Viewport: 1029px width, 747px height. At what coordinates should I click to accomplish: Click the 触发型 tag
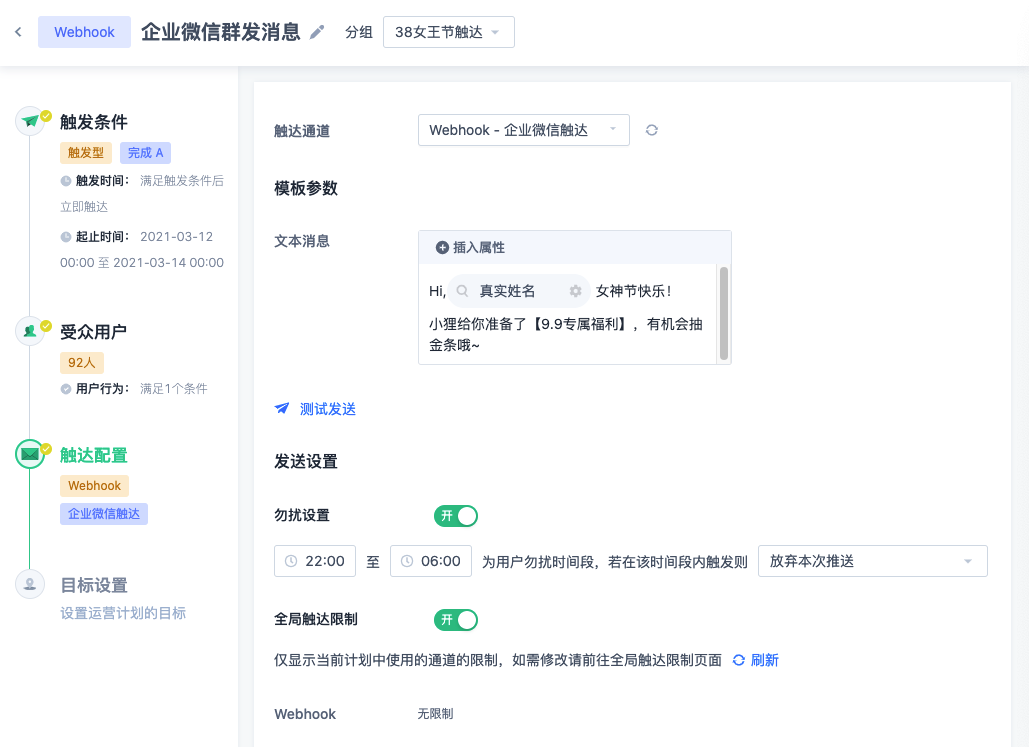click(86, 153)
